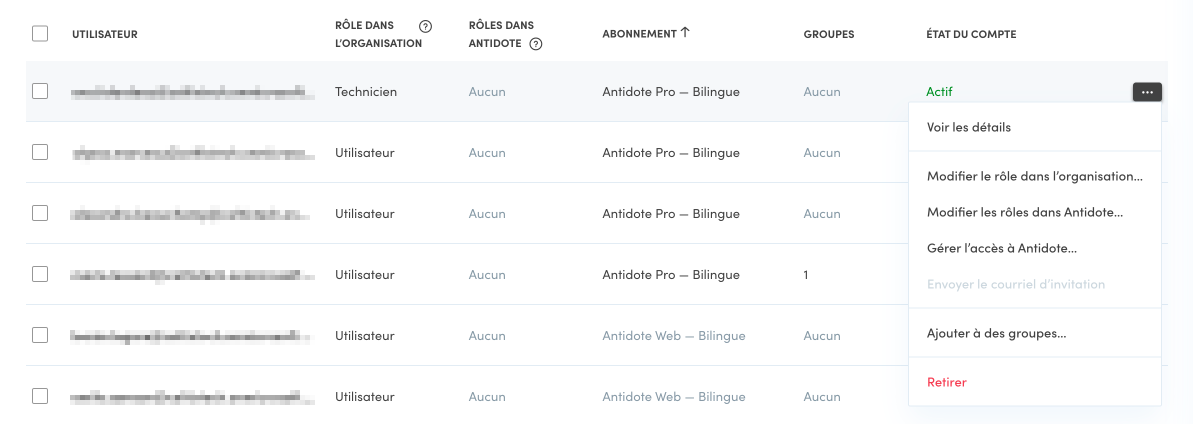Click Retirer in the context menu
1193x424 pixels.
point(947,382)
